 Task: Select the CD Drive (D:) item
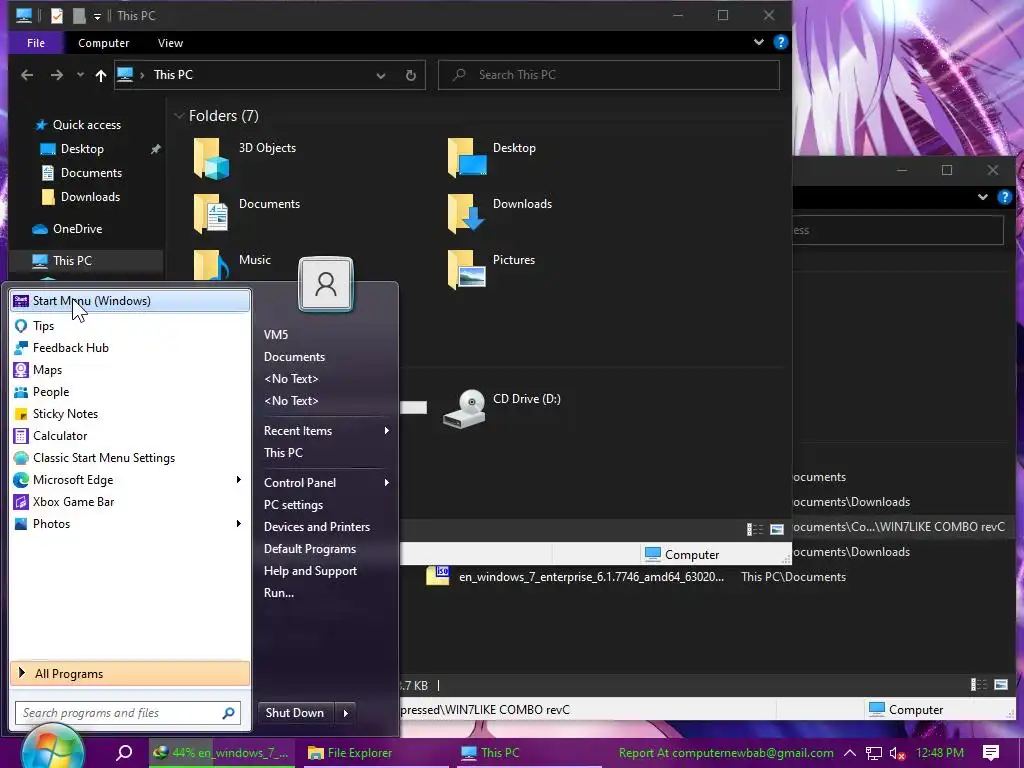click(502, 408)
